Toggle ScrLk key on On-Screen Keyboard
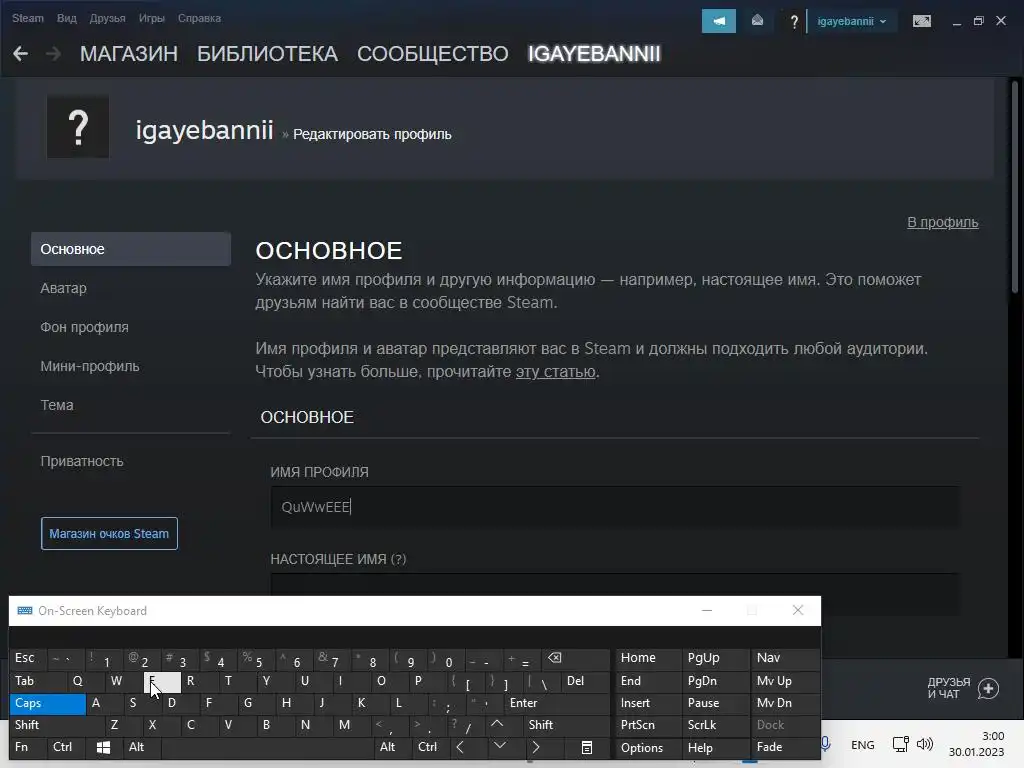Viewport: 1024px width, 768px height. point(714,725)
